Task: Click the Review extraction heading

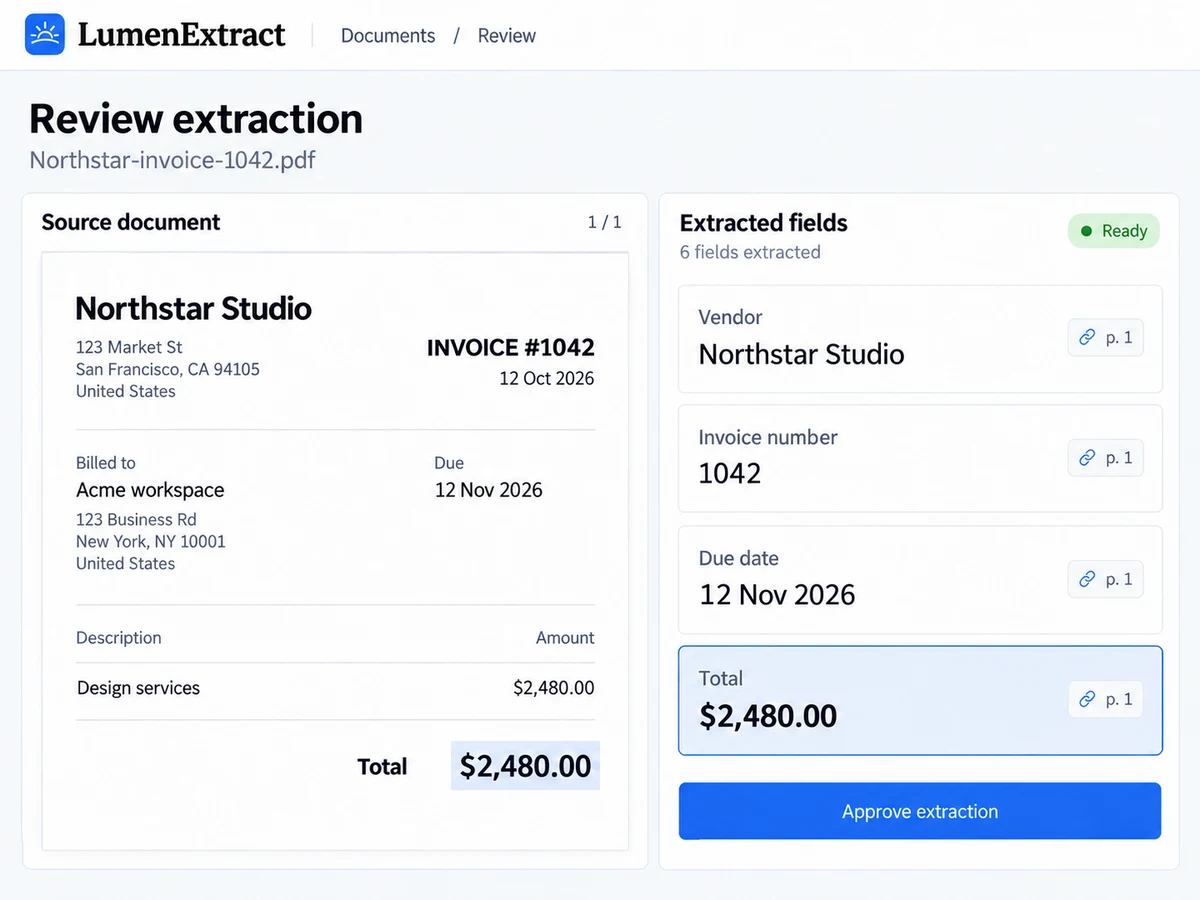Action: 196,118
